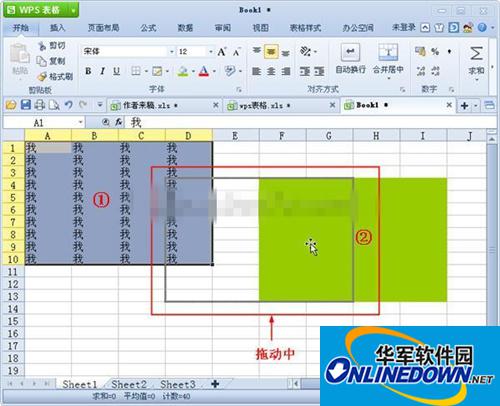Align text right
The height and width of the screenshot is (406, 500).
[x=286, y=71]
